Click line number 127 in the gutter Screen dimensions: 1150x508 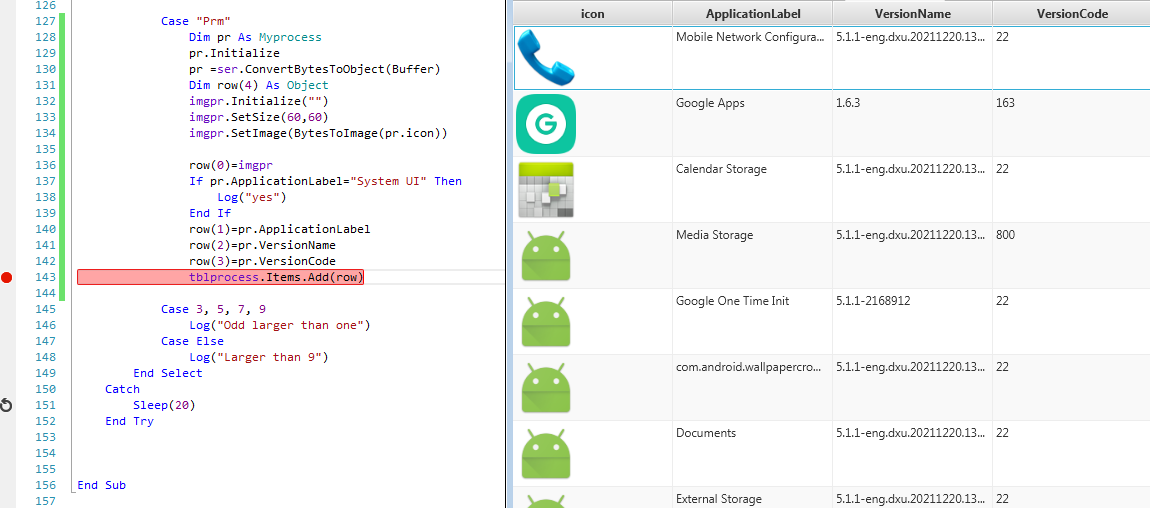click(45, 21)
